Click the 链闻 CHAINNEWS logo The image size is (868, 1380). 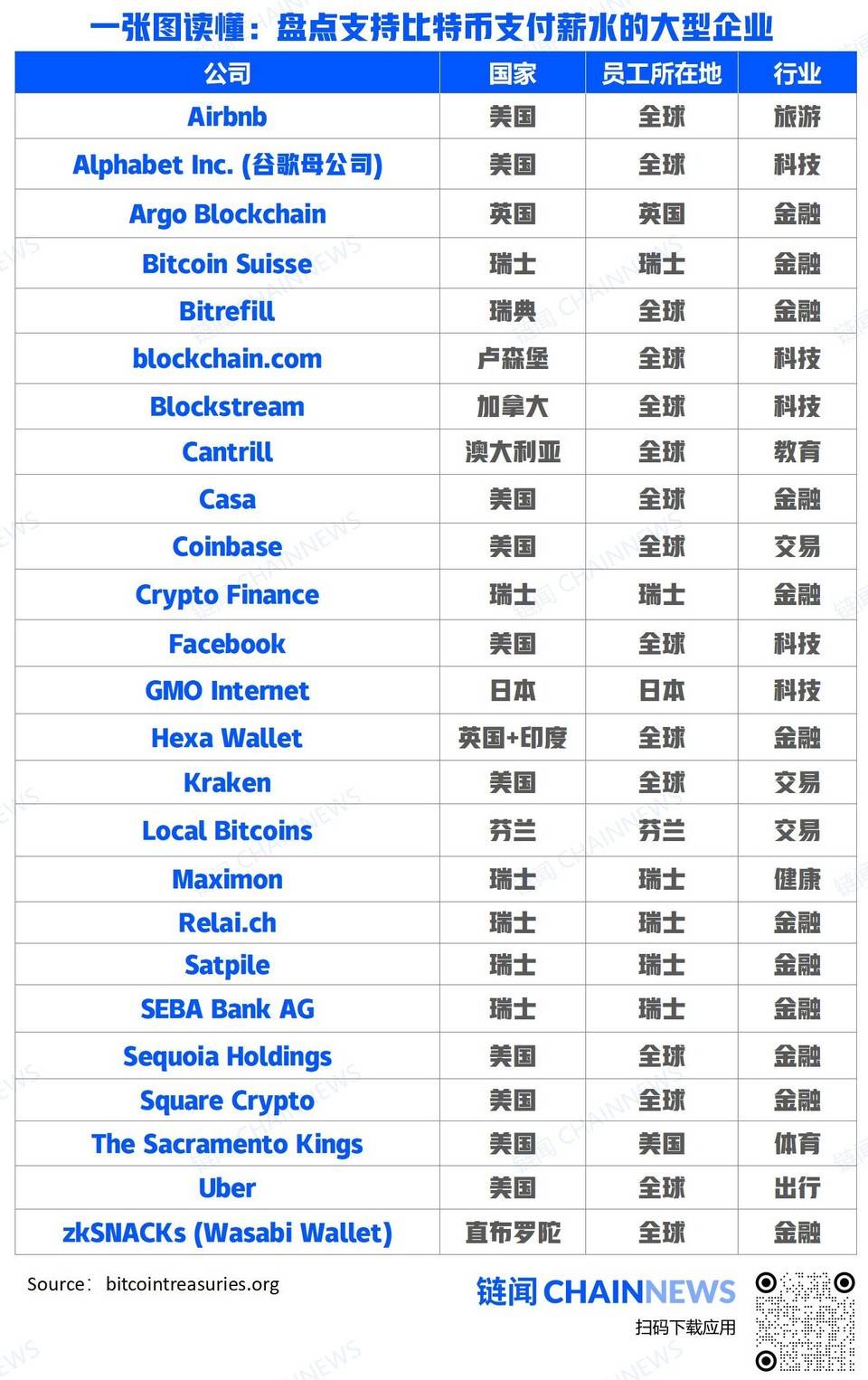tap(606, 1291)
